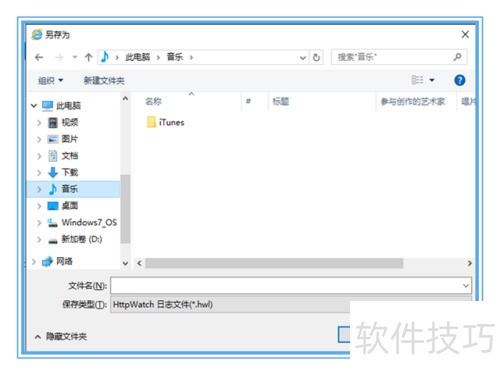Open the 文件名 dropdown arrow

(x=466, y=286)
